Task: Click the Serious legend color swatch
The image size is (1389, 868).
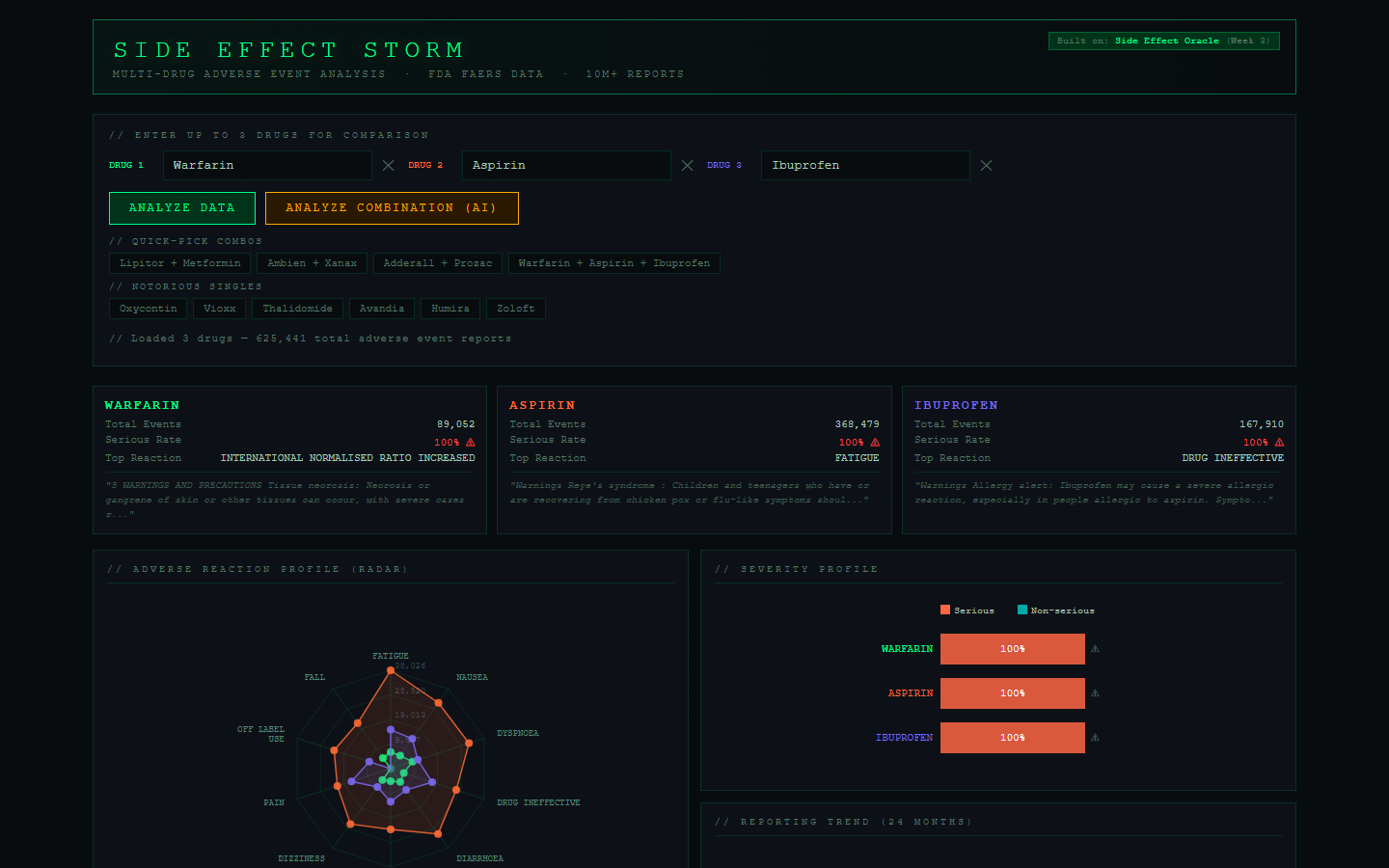Action: (945, 610)
